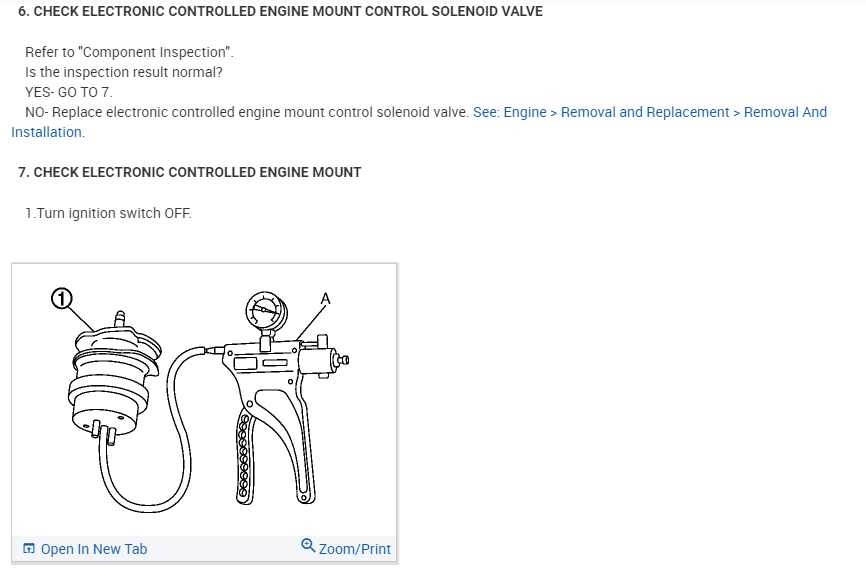866x573 pixels.
Task: Click the step 7 engine mount heading
Action: [x=190, y=172]
